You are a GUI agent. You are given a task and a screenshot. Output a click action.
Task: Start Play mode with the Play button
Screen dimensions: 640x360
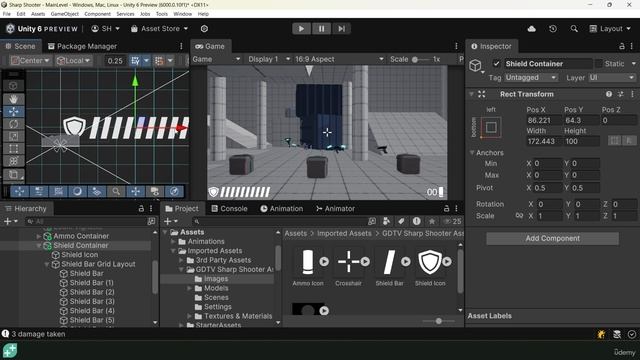301,29
